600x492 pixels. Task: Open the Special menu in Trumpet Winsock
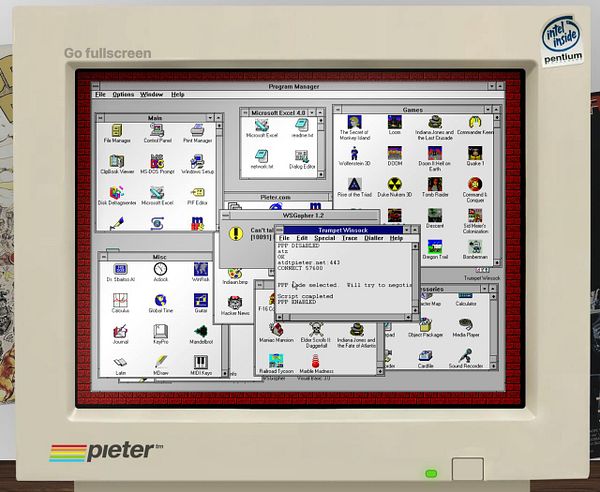pos(324,238)
